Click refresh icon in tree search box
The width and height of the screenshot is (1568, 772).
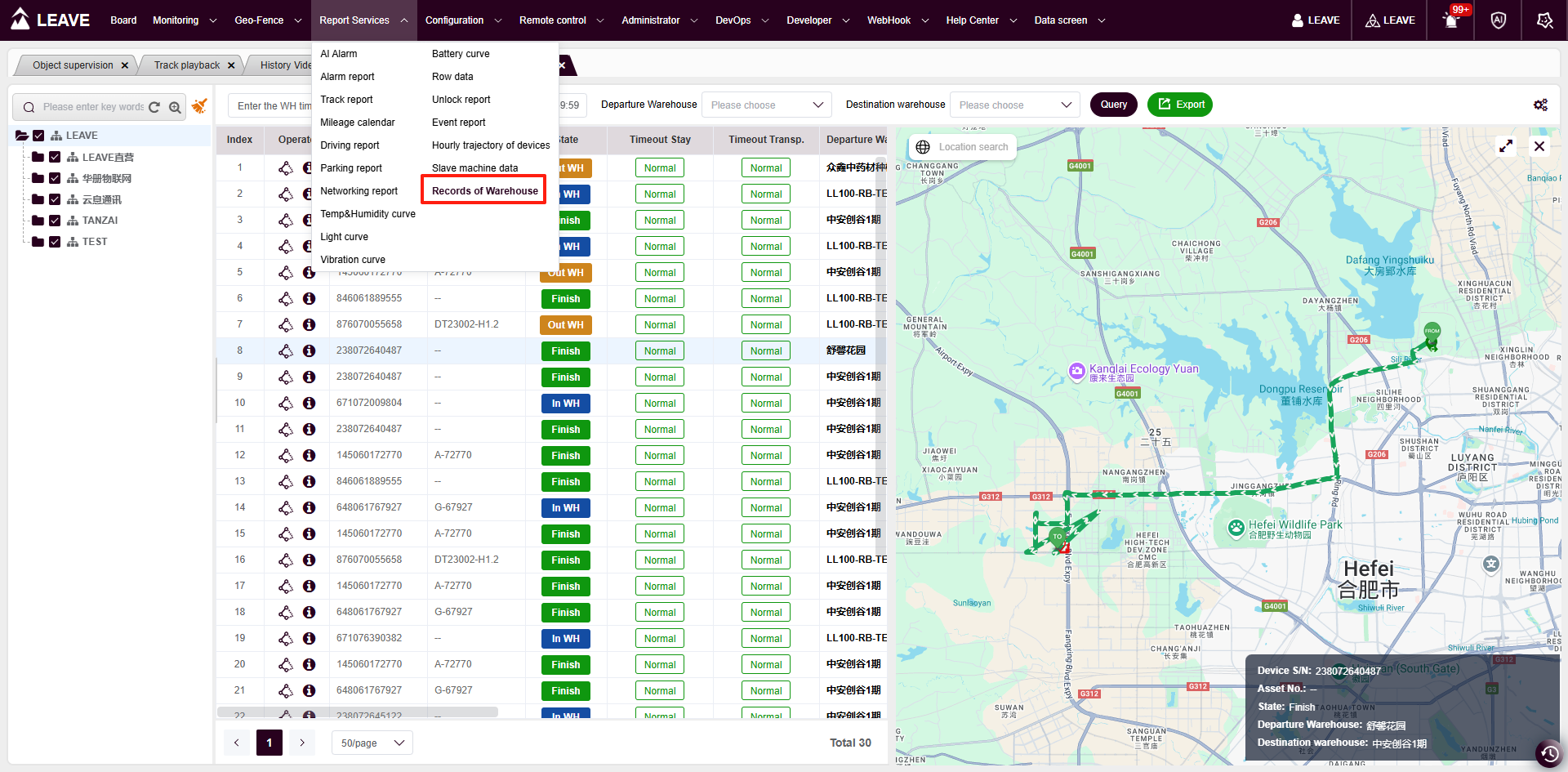[x=154, y=107]
